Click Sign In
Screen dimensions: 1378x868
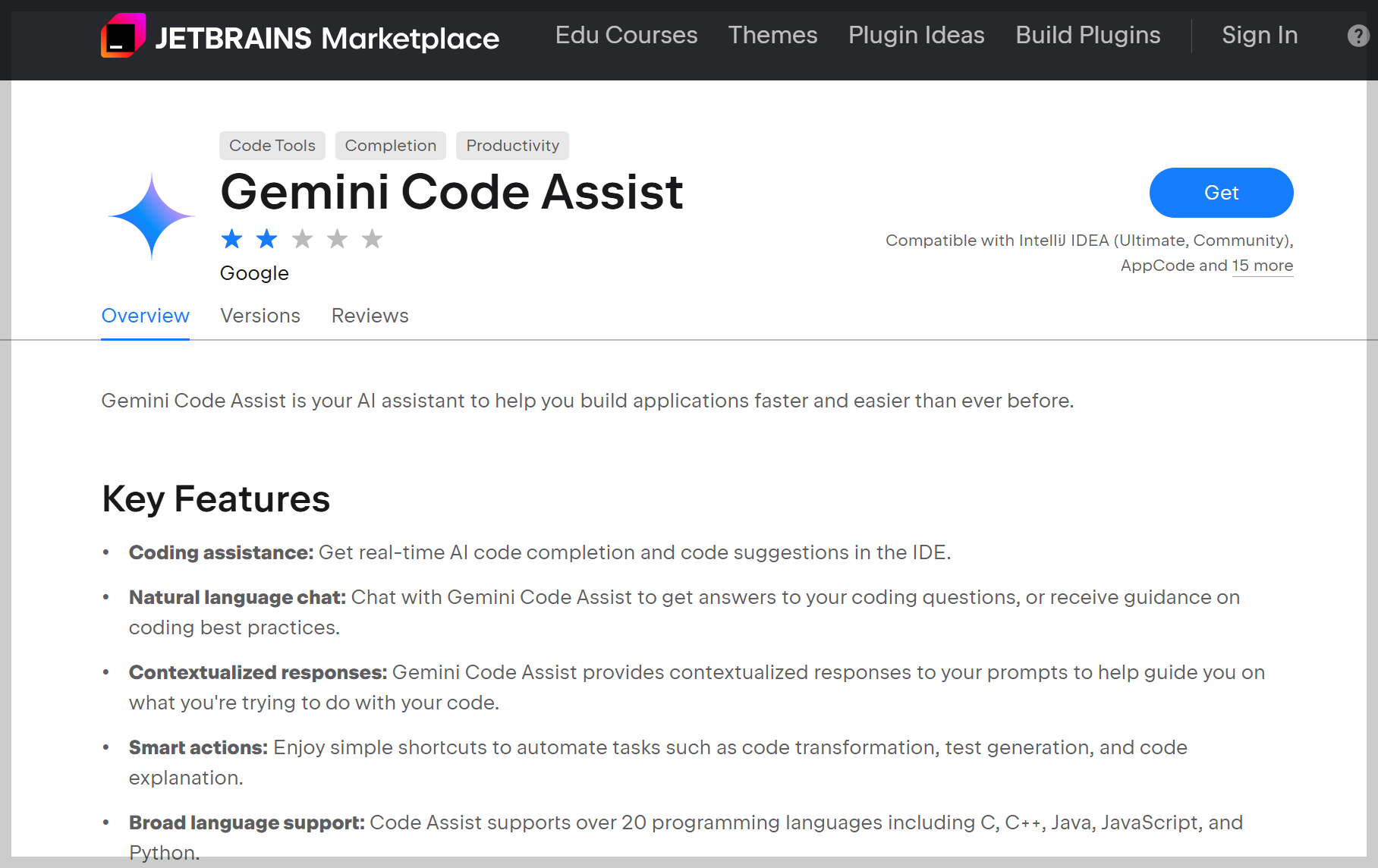[1260, 35]
